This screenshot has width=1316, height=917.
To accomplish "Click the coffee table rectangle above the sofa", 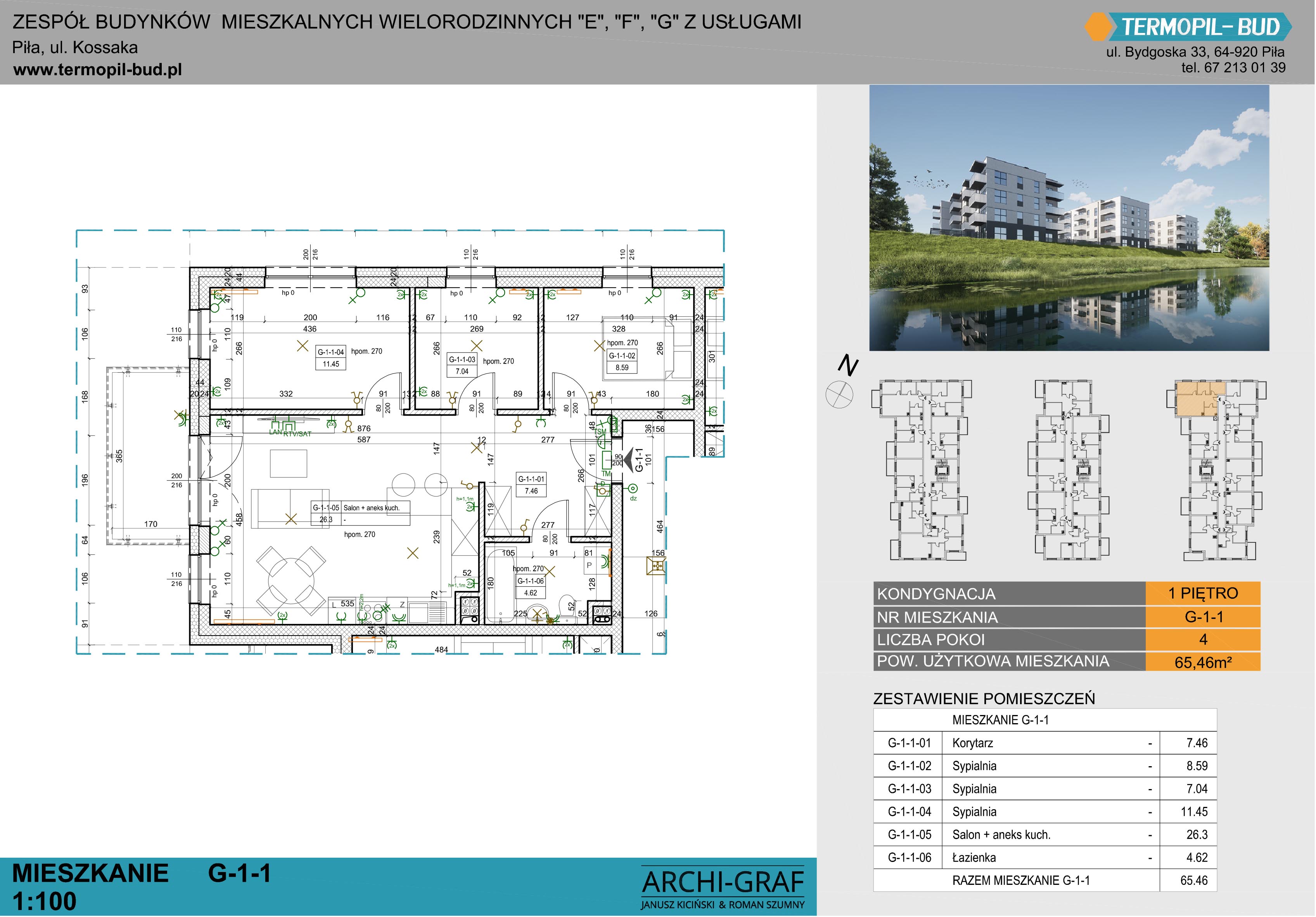I will tap(288, 463).
